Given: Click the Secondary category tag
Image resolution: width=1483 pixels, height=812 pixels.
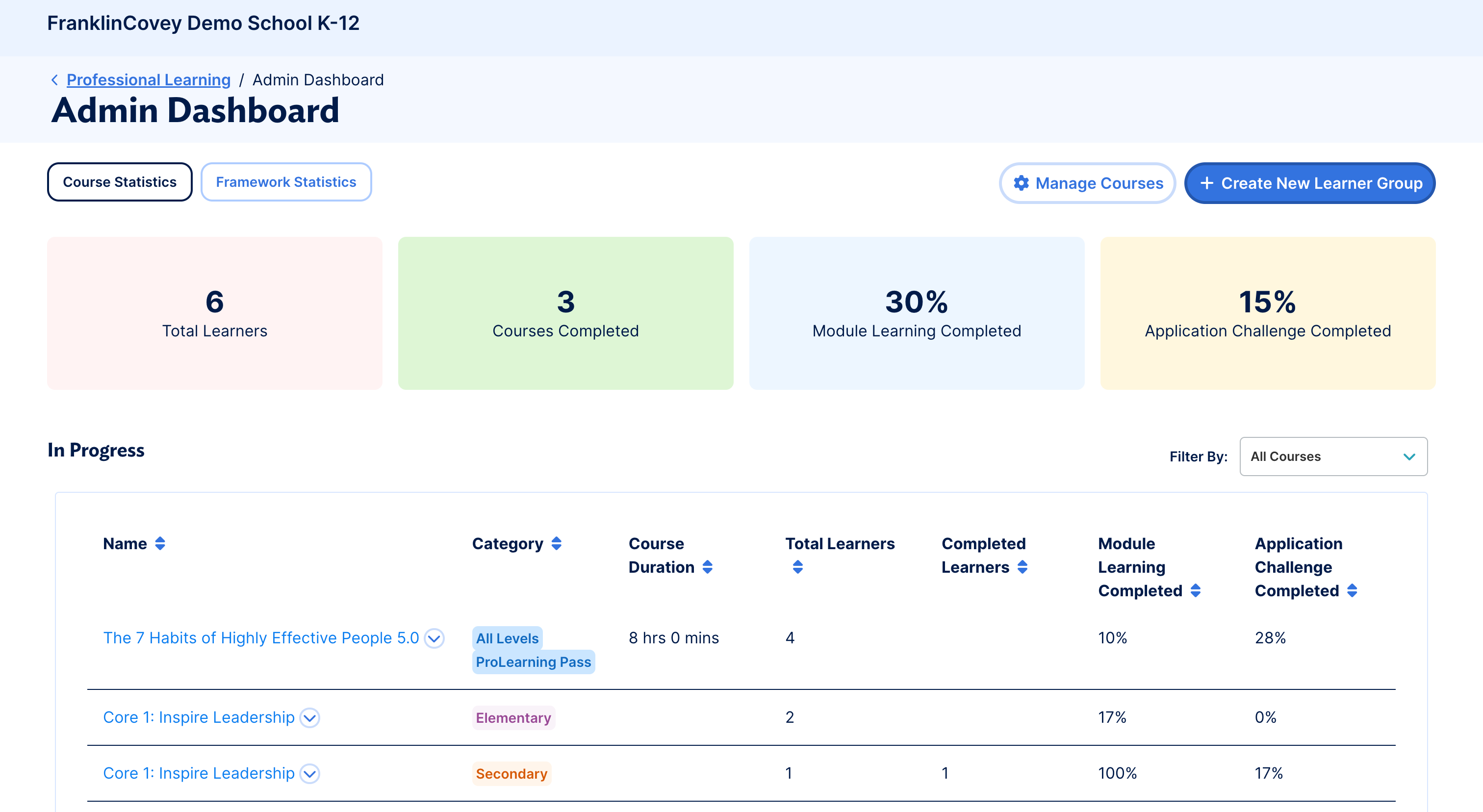Looking at the screenshot, I should (512, 773).
